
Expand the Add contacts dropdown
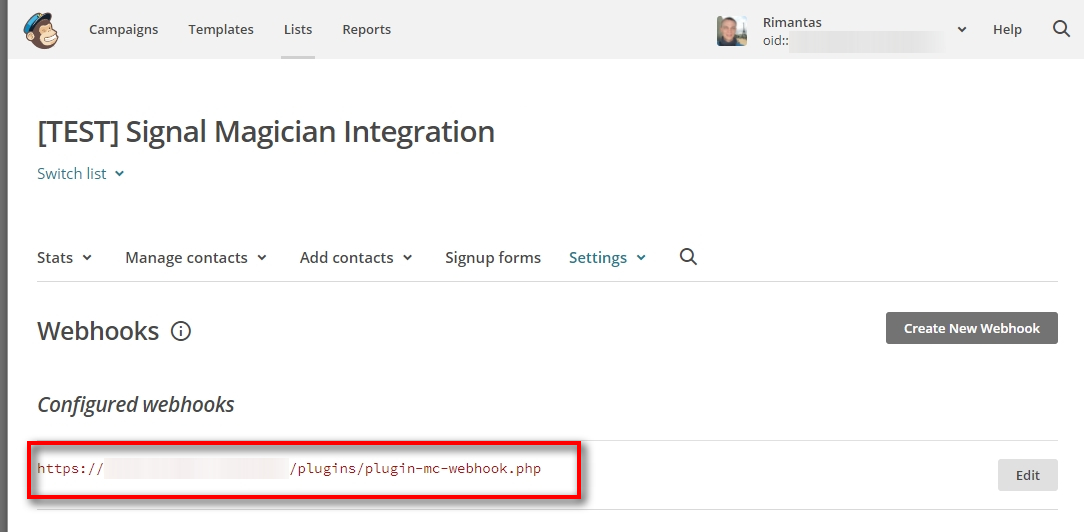coord(356,258)
